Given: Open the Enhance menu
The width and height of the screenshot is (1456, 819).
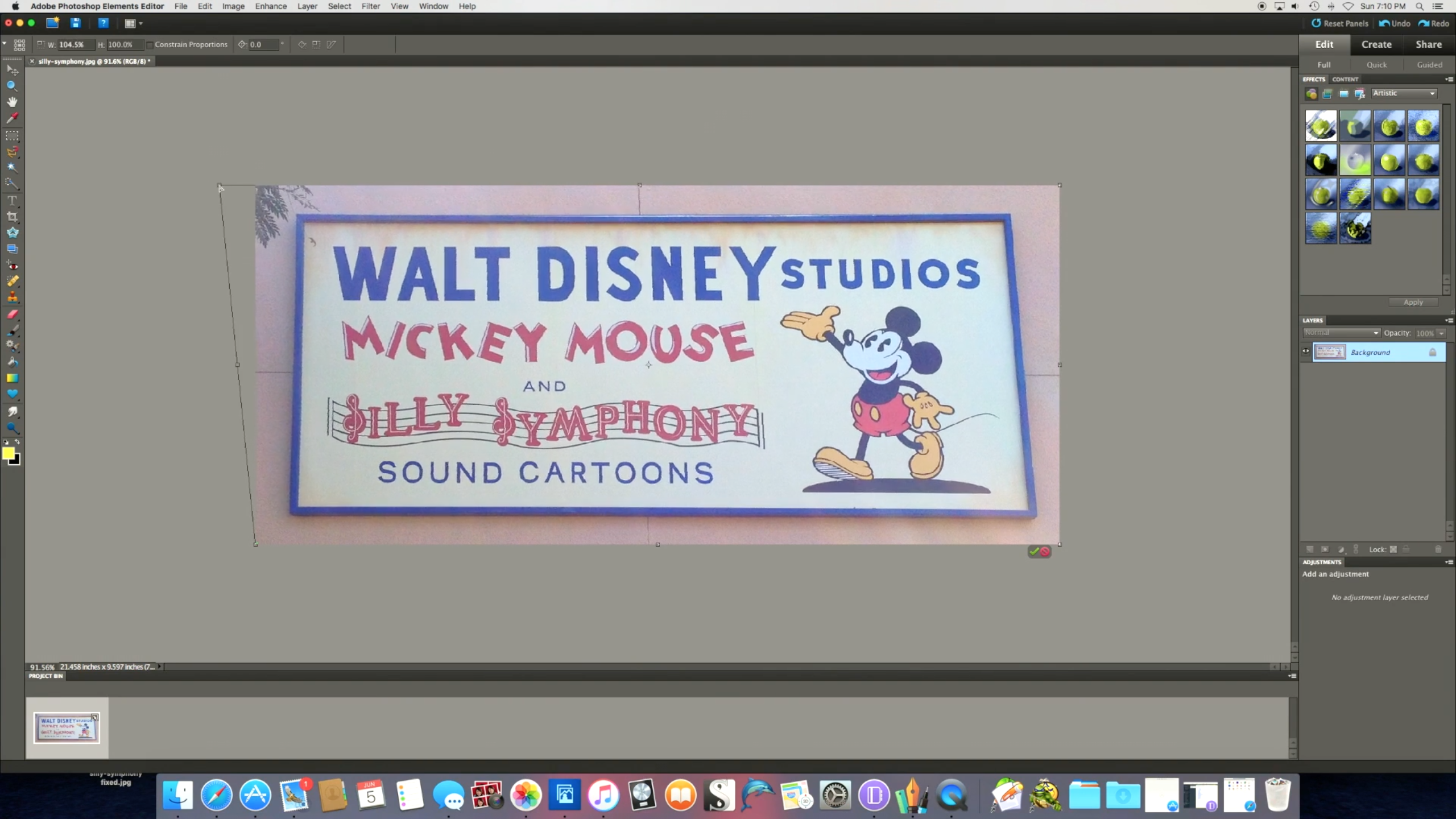Looking at the screenshot, I should [x=271, y=6].
